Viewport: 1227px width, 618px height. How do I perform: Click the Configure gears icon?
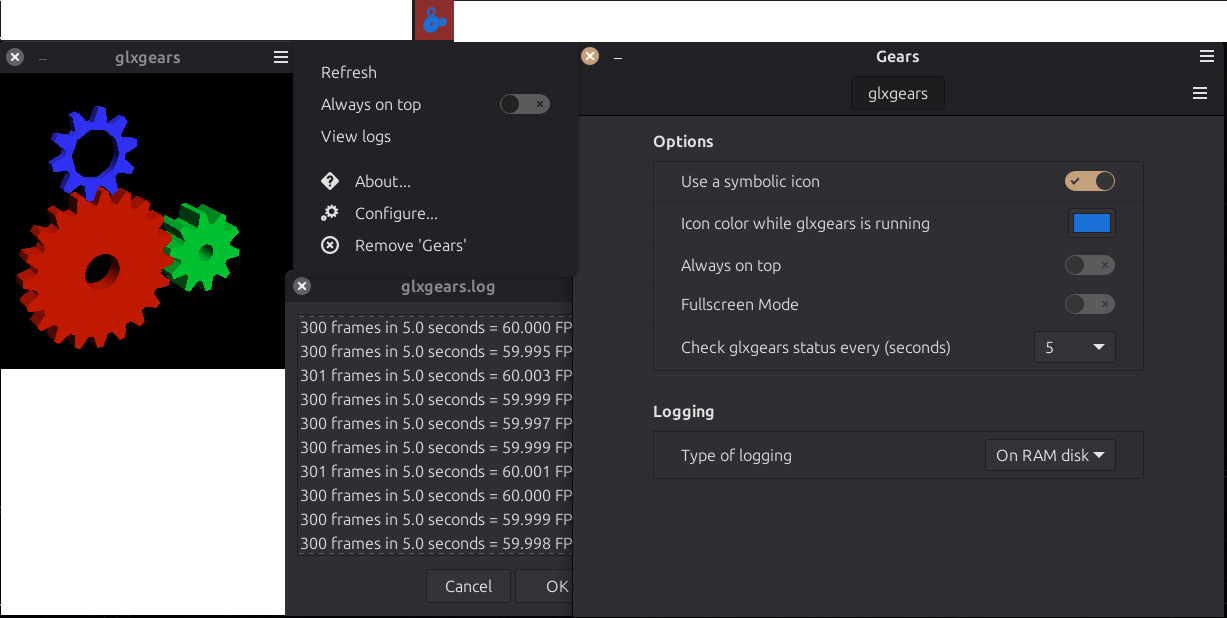click(330, 213)
